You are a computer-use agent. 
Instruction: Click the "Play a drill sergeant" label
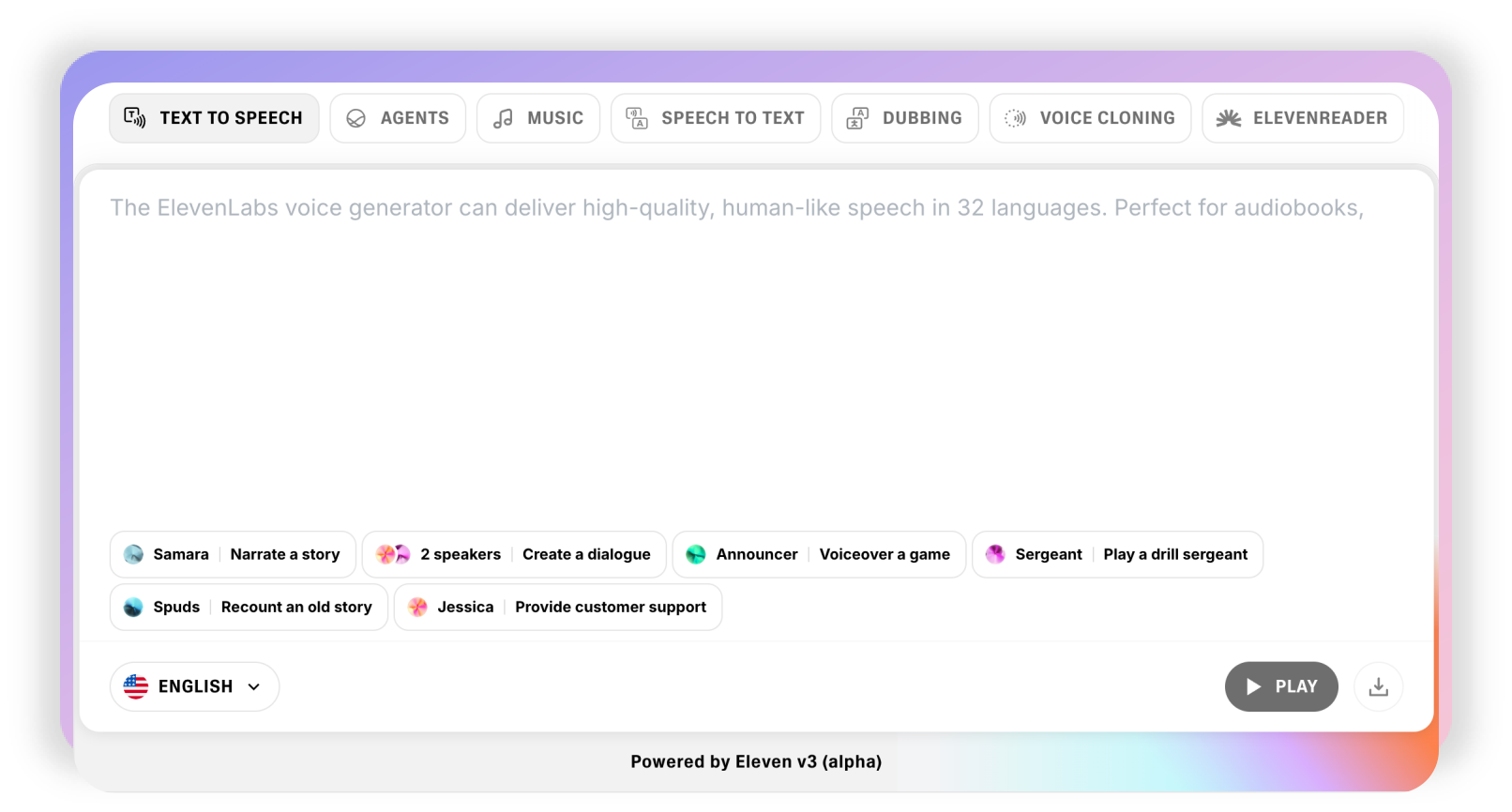click(x=1175, y=554)
